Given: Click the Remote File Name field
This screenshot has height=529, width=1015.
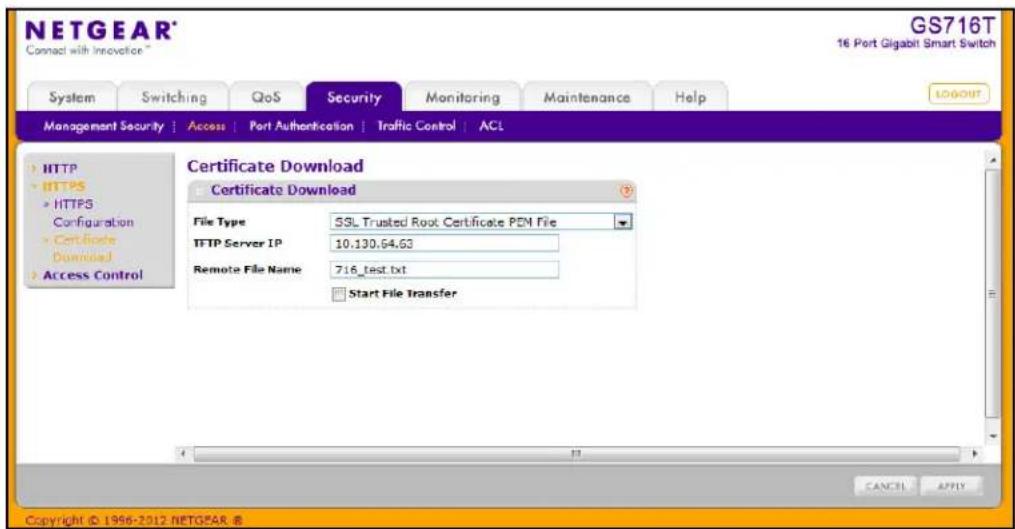Looking at the screenshot, I should click(x=444, y=269).
